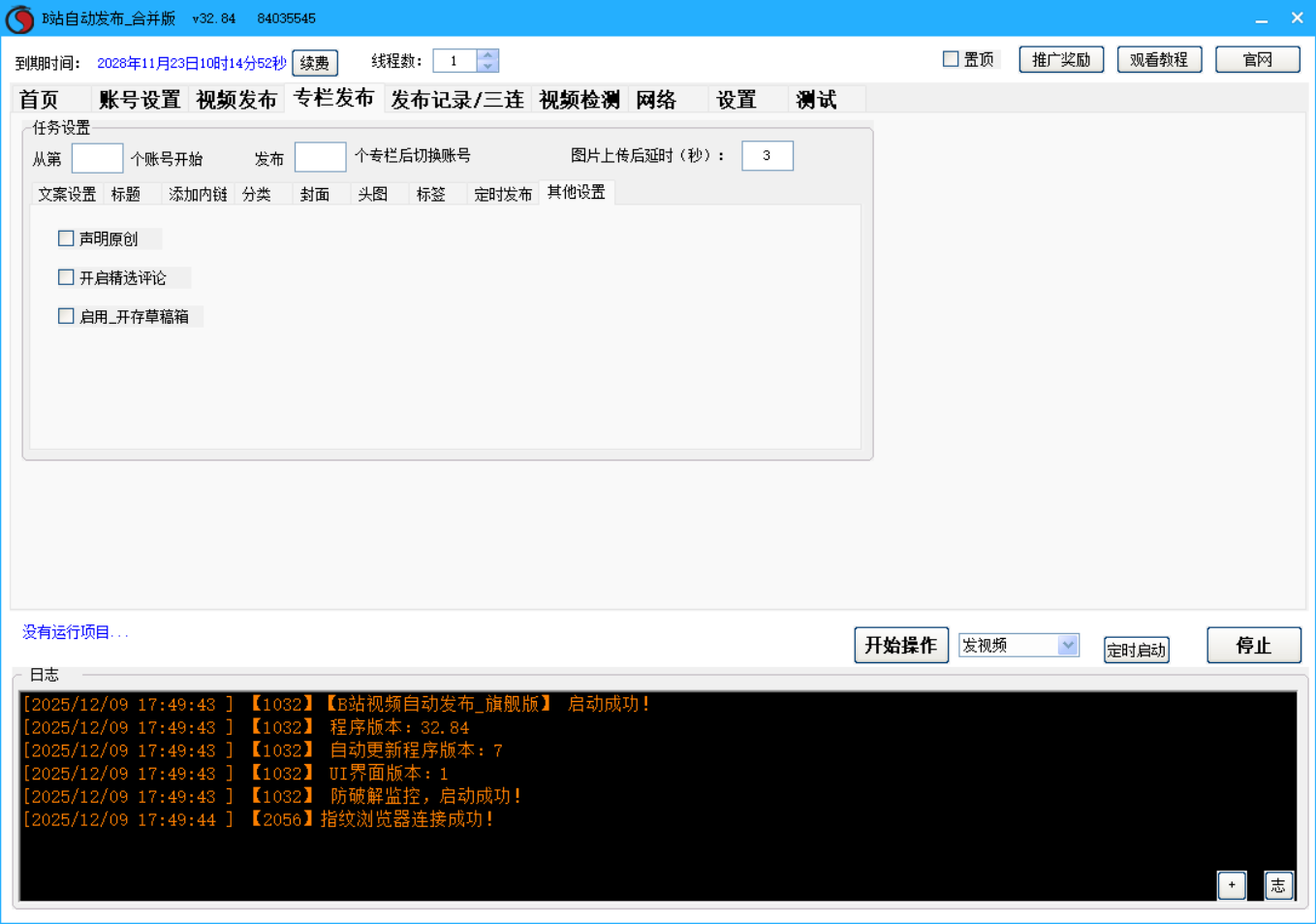The width and height of the screenshot is (1316, 924).
Task: Switch to the 视频发布 tab
Action: point(236,100)
